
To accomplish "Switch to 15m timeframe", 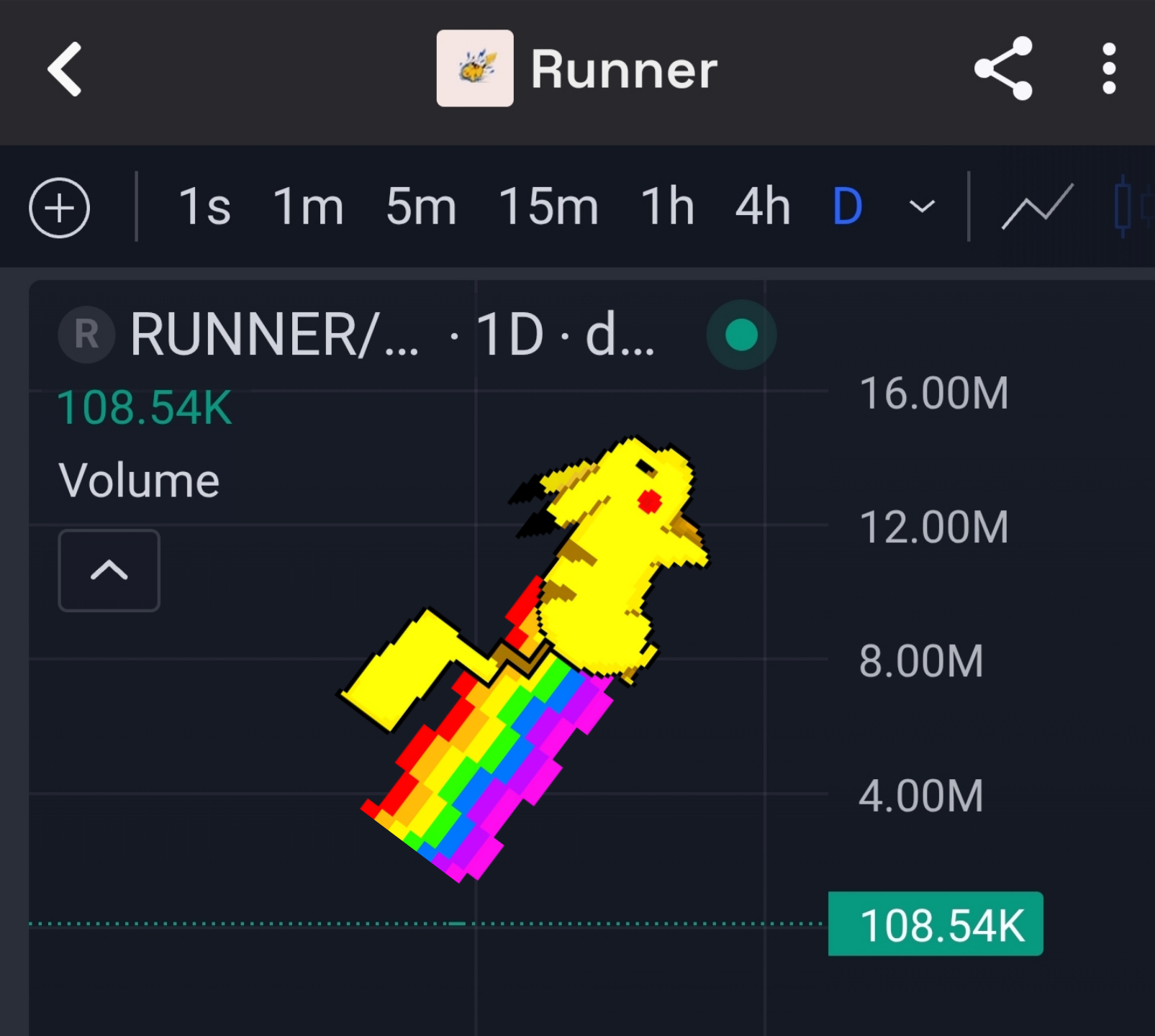I will point(548,207).
